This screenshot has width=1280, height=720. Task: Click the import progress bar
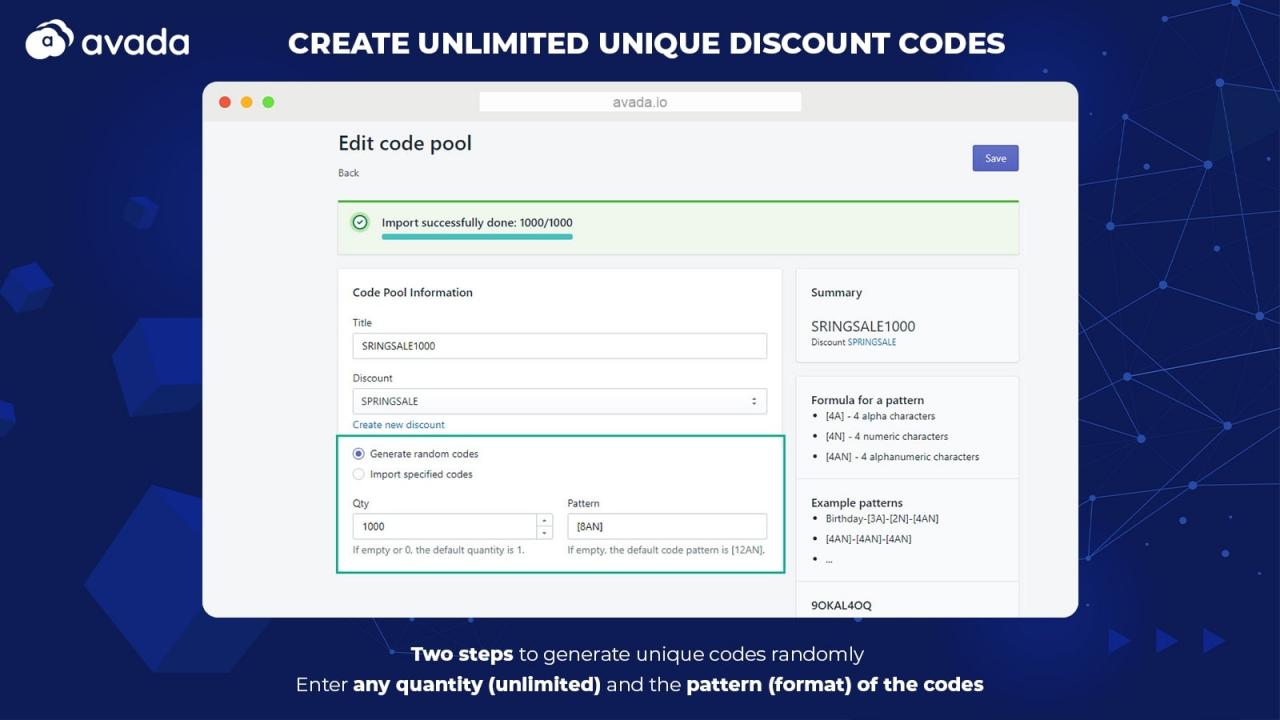tap(477, 237)
